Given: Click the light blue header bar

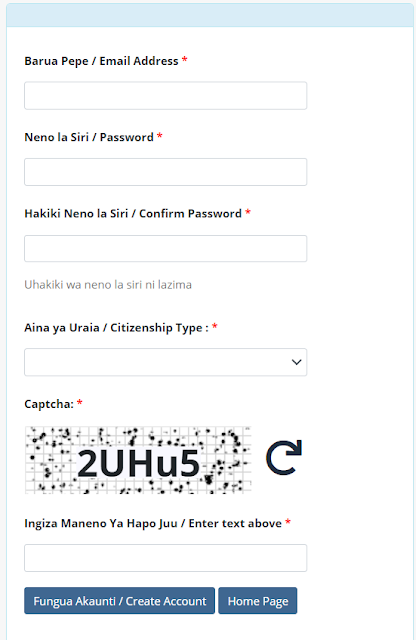Looking at the screenshot, I should [x=210, y=15].
